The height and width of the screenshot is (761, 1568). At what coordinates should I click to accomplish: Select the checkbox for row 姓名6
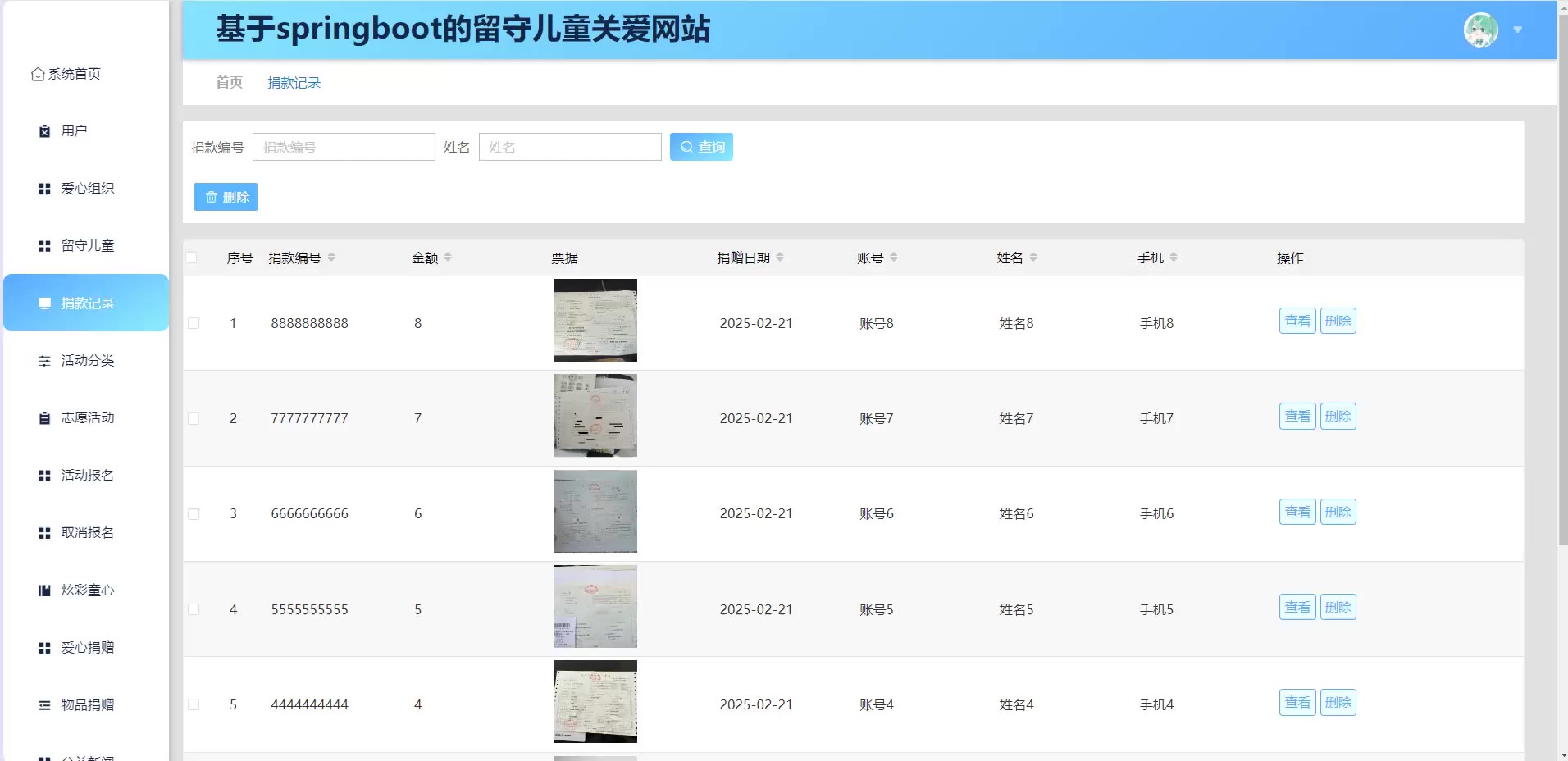coord(194,514)
